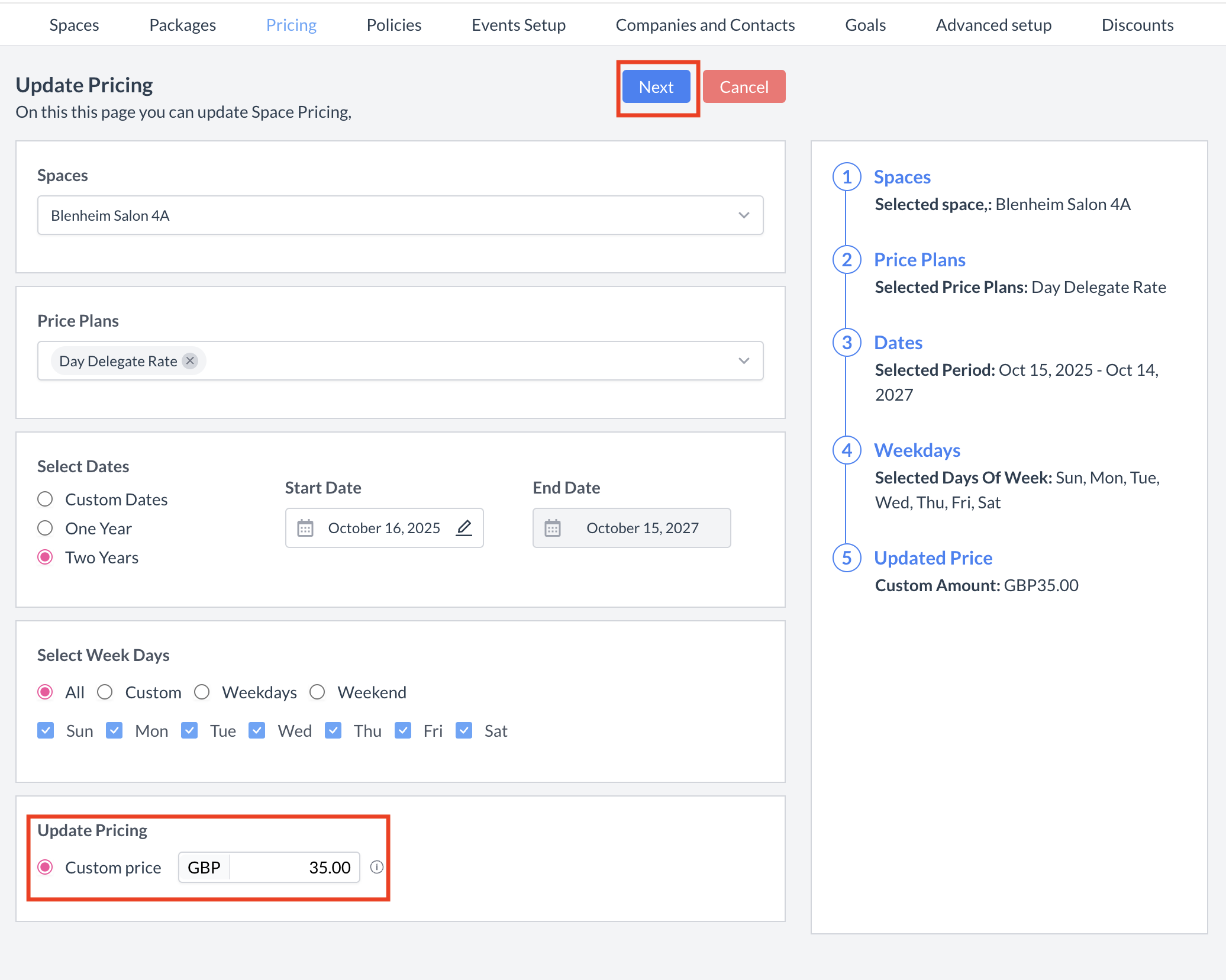
Task: Click the pencil edit icon on Start Date
Action: [x=464, y=528]
